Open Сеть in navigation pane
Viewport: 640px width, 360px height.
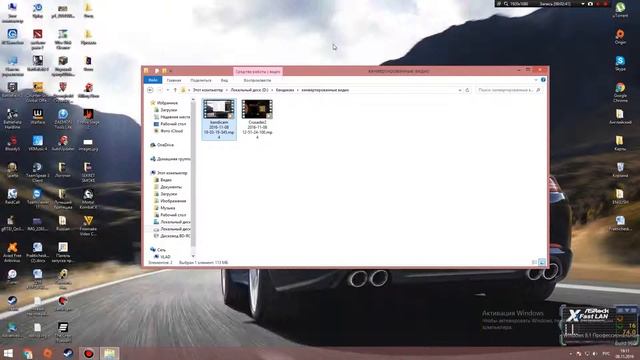(161, 249)
